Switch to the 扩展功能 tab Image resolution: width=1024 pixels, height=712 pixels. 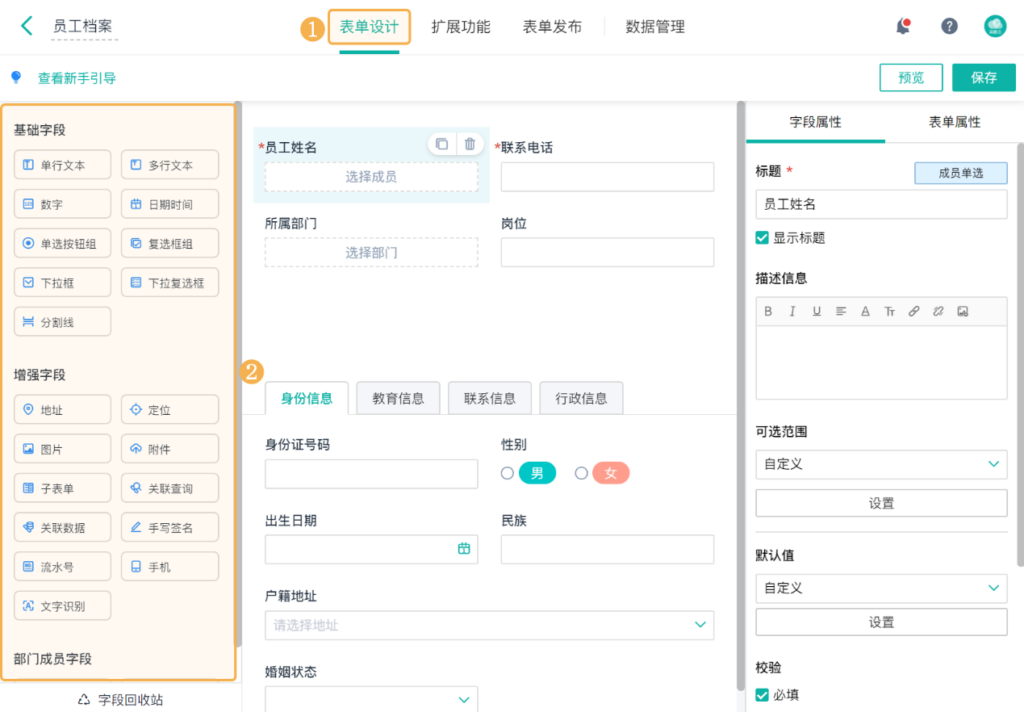(x=461, y=27)
